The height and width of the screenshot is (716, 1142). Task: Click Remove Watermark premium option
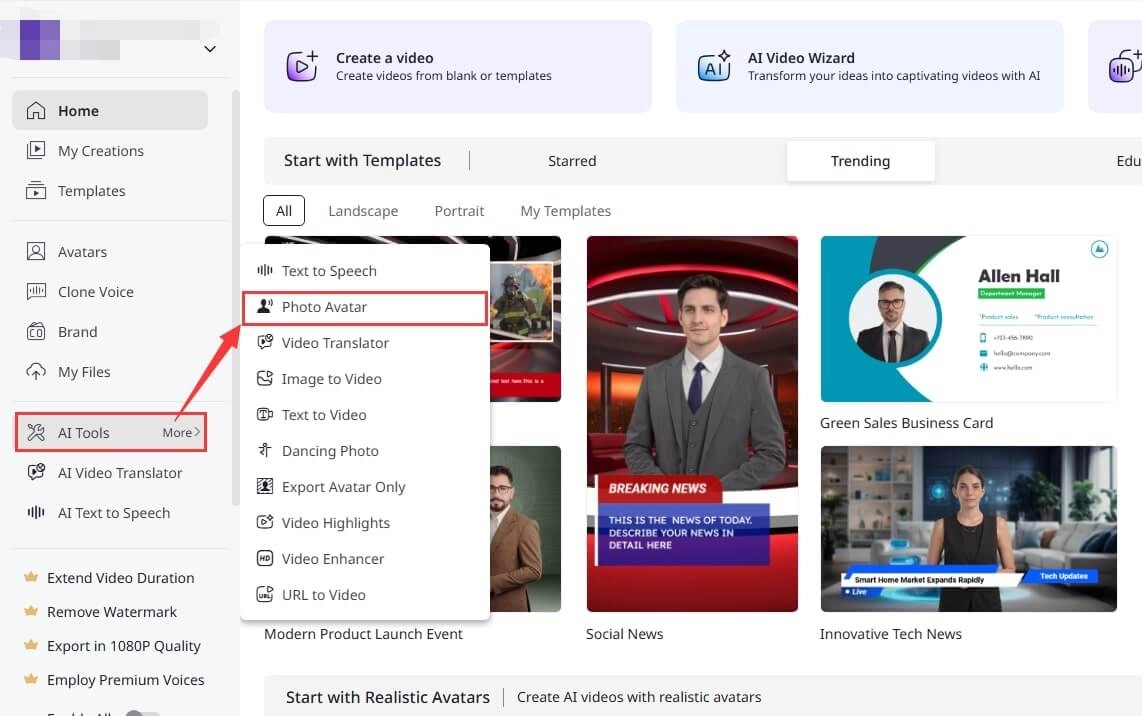(112, 611)
